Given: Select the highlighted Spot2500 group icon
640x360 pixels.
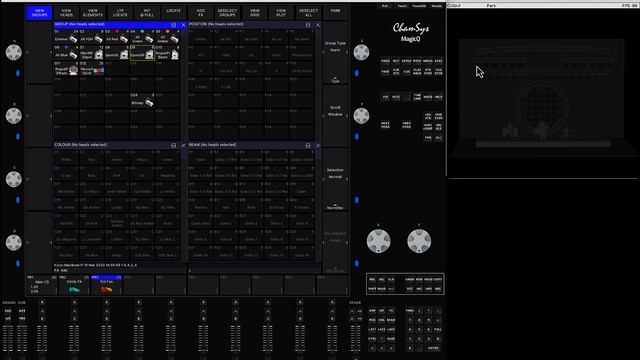Looking at the screenshot, I should pos(149,55).
